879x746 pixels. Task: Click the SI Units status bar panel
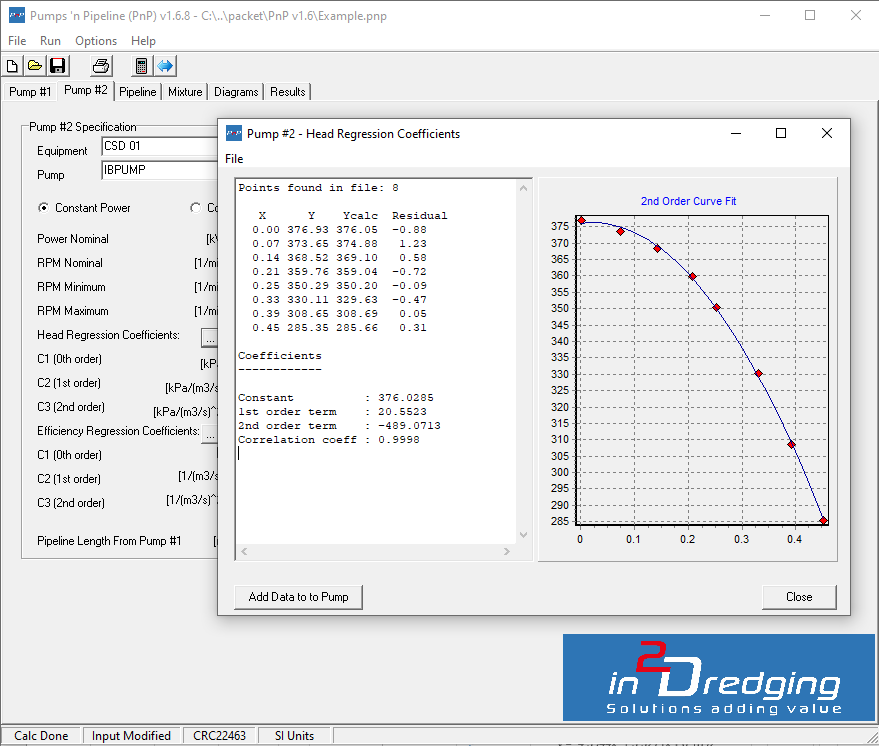coord(294,735)
